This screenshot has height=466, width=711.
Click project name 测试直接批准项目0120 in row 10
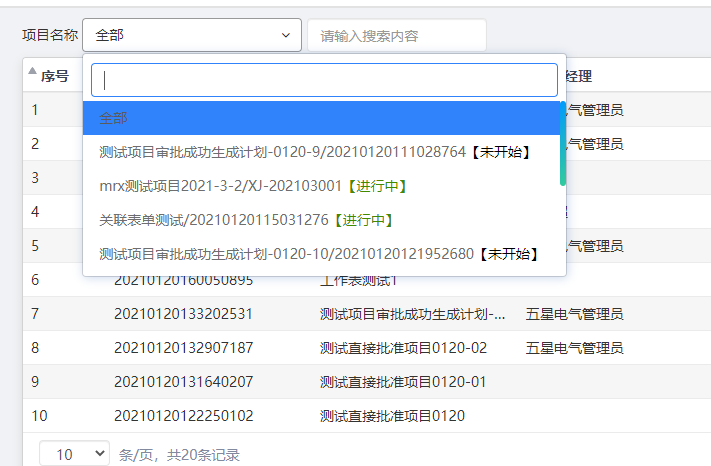pos(392,416)
